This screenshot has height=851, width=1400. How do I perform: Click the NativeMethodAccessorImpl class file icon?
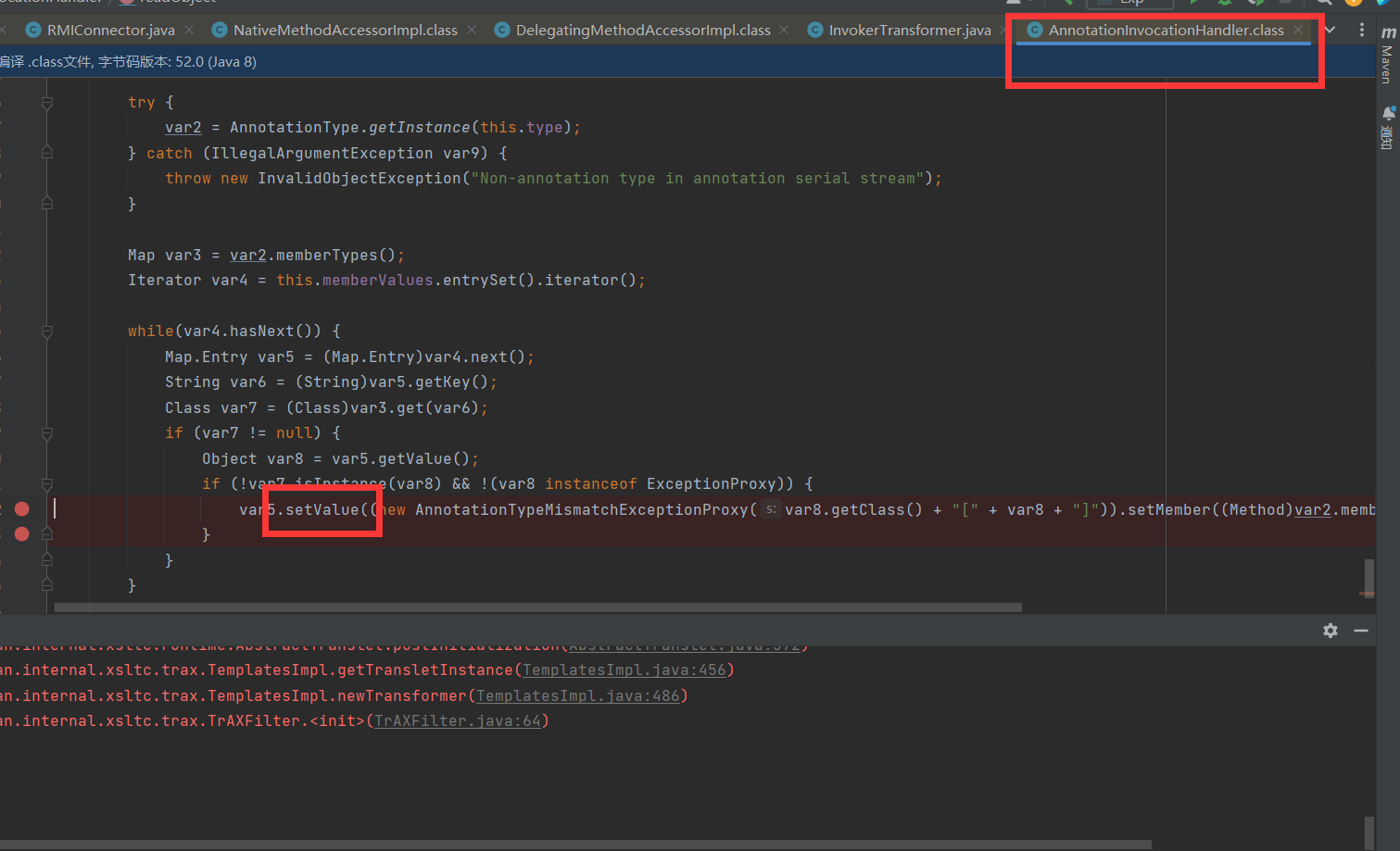(220, 30)
